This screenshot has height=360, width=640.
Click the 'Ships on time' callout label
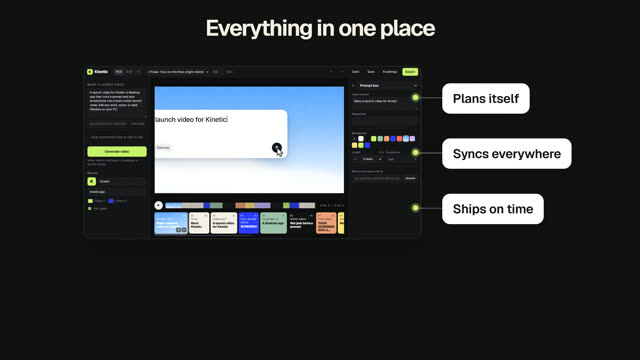(493, 209)
